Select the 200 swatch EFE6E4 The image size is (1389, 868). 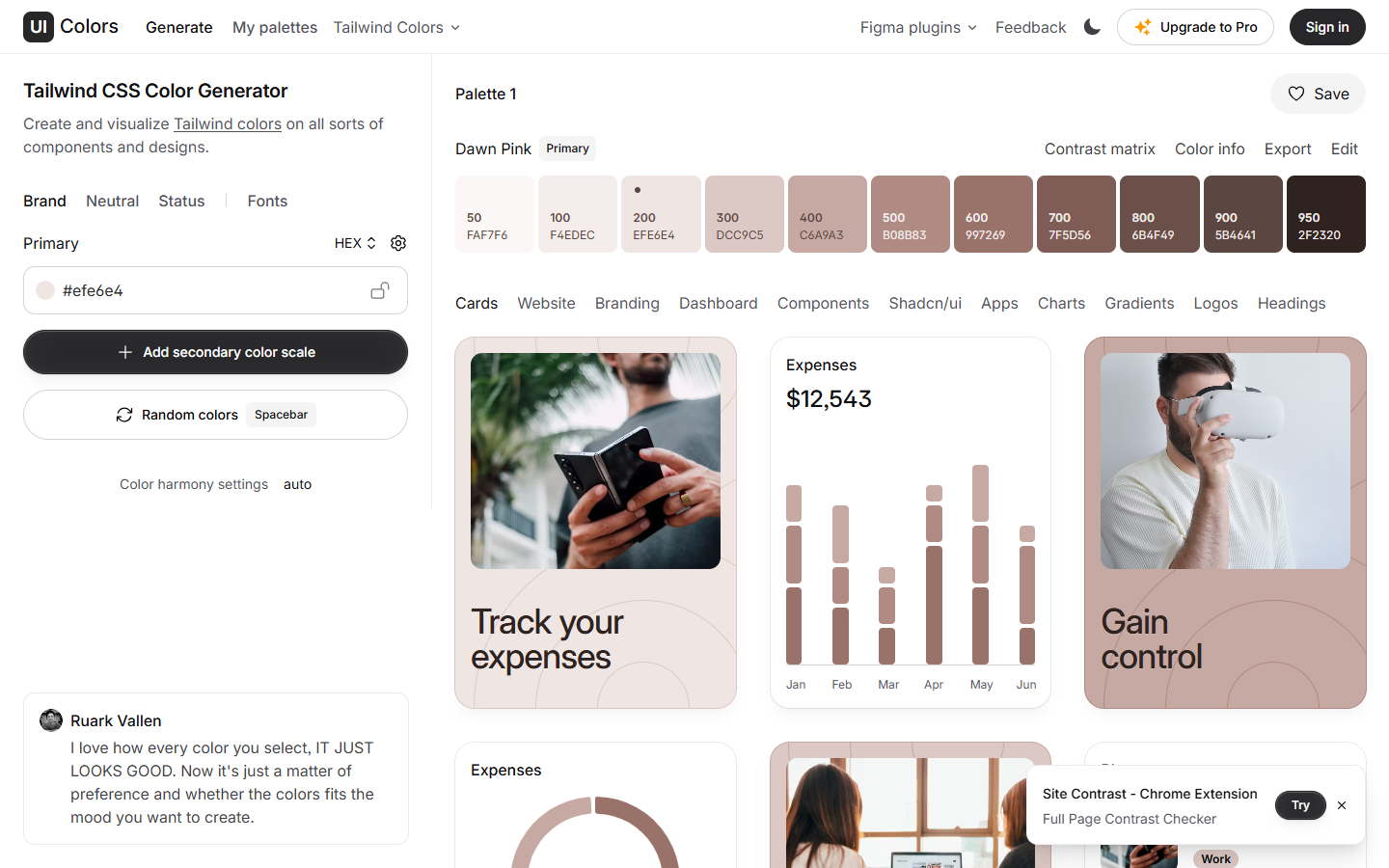(x=661, y=214)
